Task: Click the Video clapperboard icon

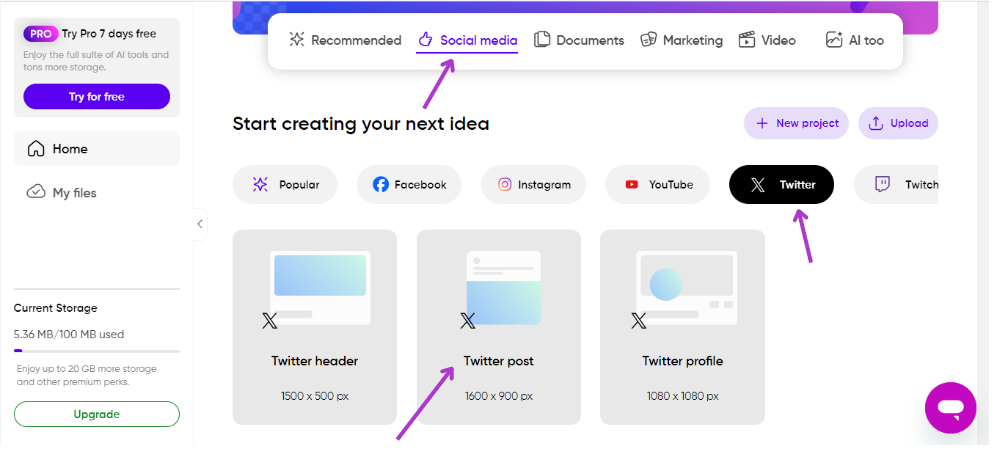Action: [746, 40]
